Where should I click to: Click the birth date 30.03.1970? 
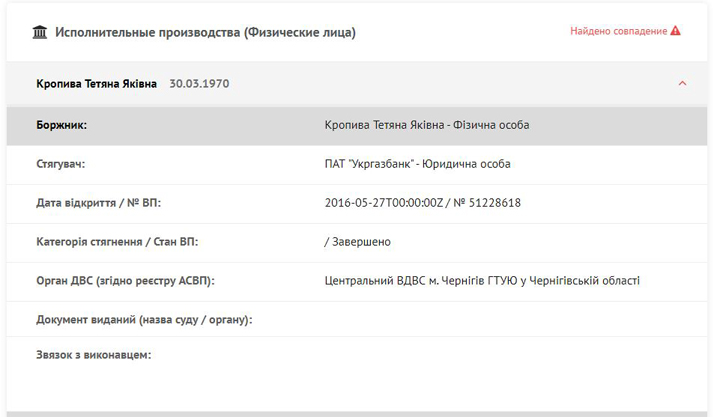[x=199, y=84]
